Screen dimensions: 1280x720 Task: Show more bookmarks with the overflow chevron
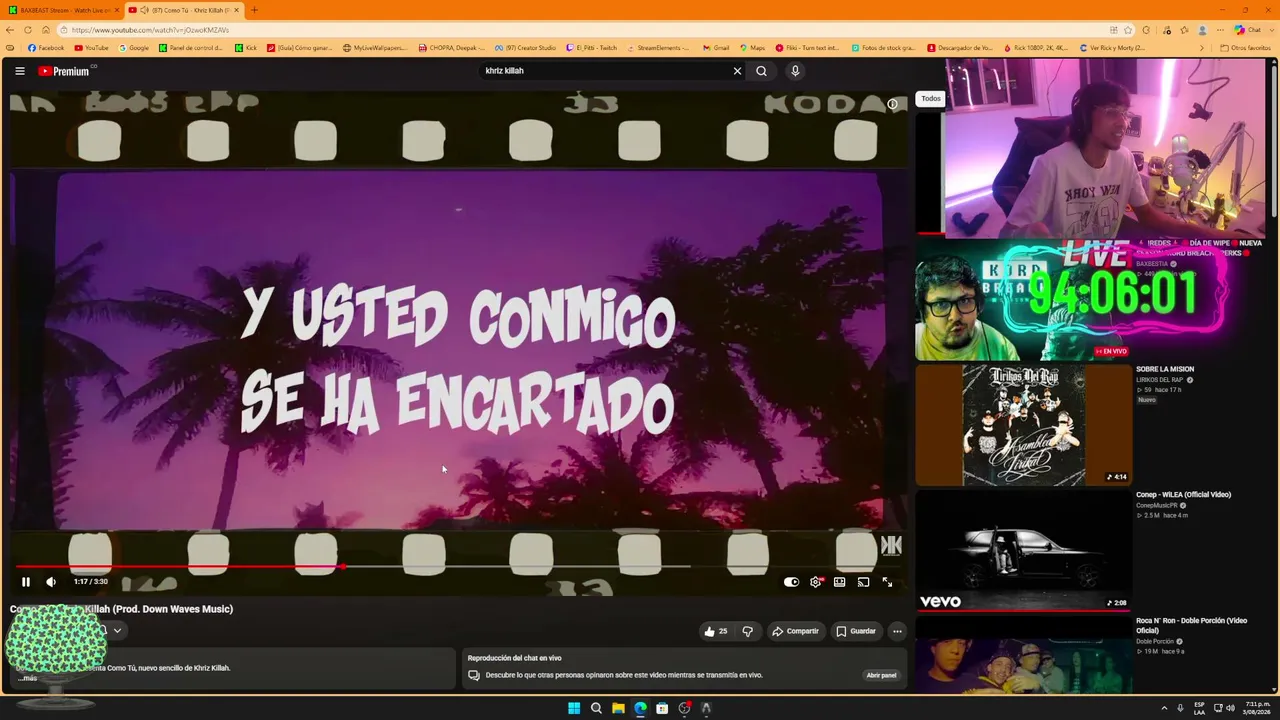1202,48
